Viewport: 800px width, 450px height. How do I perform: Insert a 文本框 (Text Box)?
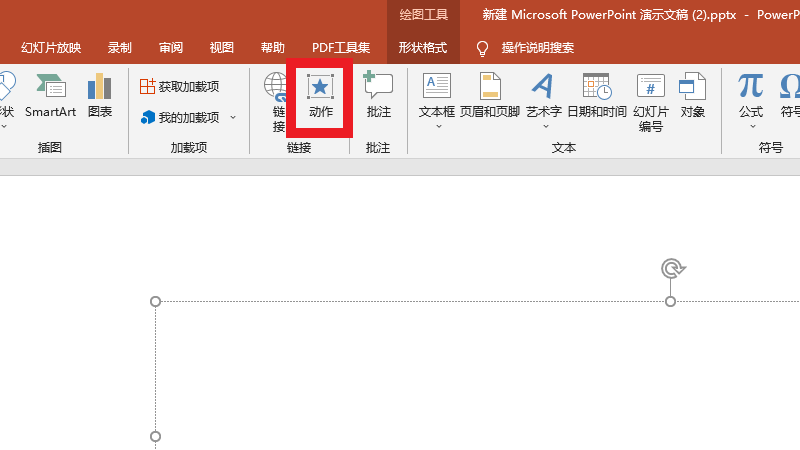[437, 96]
